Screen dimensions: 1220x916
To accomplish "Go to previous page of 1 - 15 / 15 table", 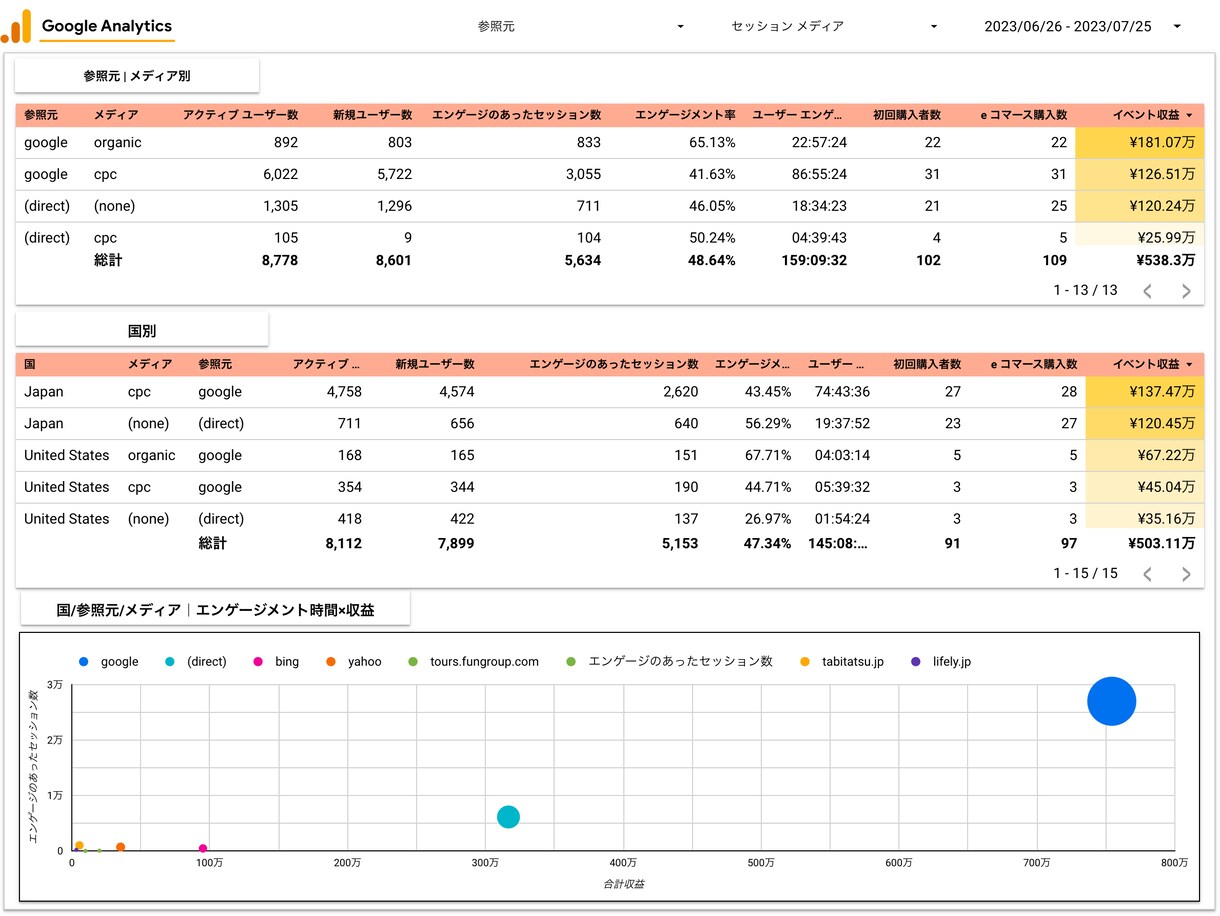I will pos(1148,574).
